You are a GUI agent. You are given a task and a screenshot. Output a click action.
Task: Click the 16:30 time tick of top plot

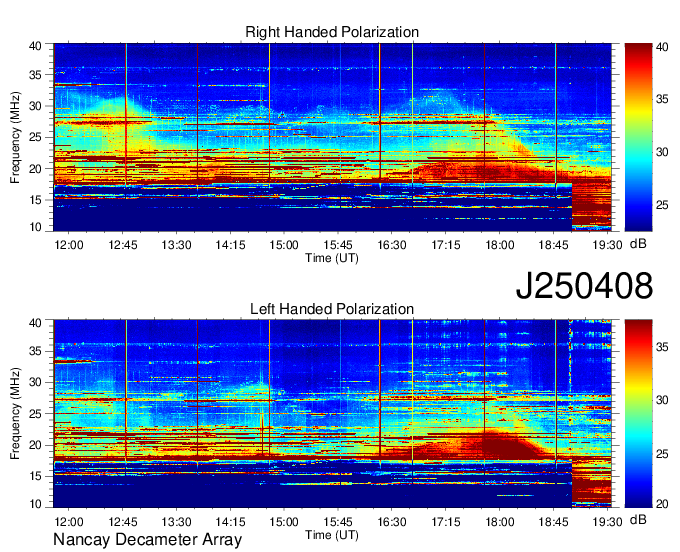392,245
